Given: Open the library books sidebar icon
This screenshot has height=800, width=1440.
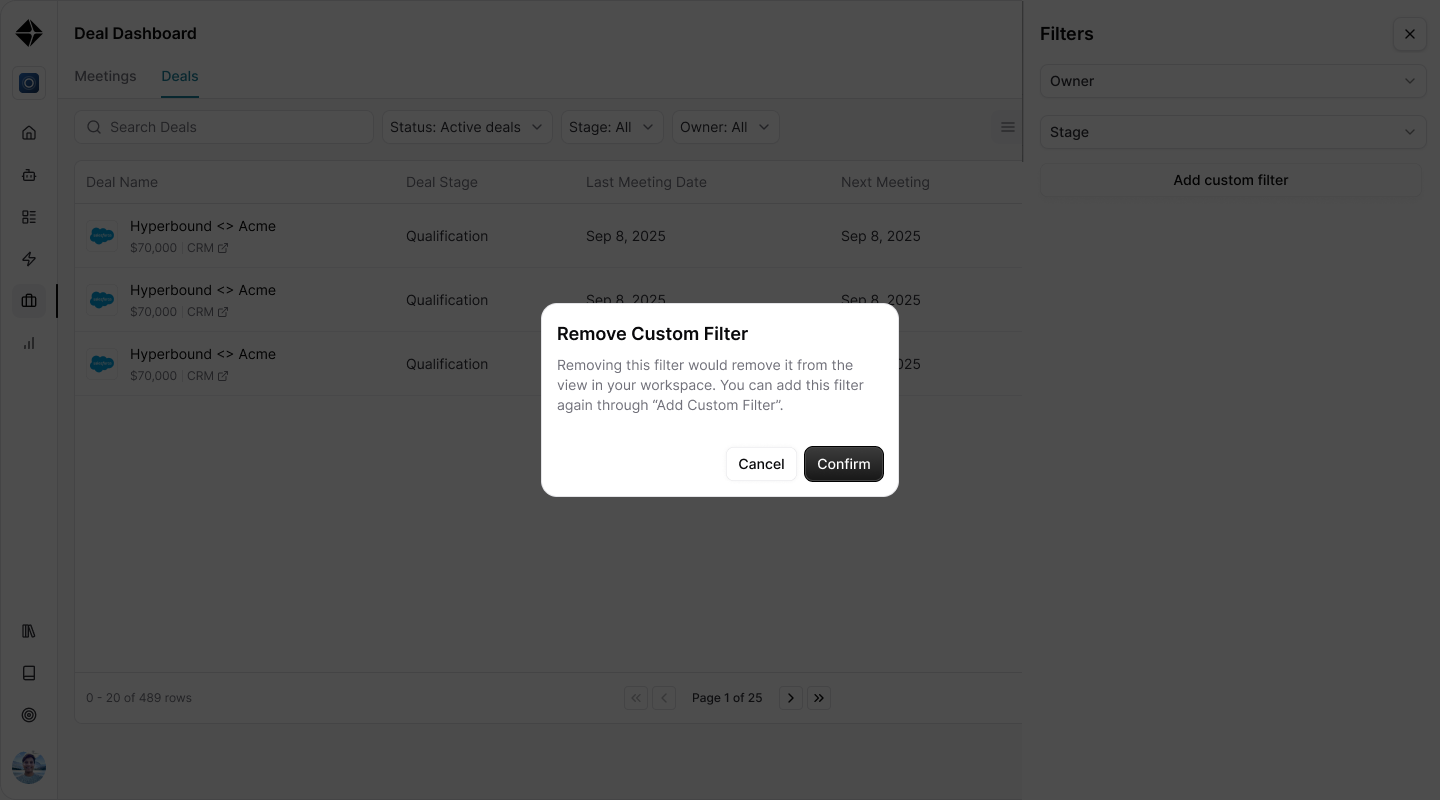Looking at the screenshot, I should [29, 631].
